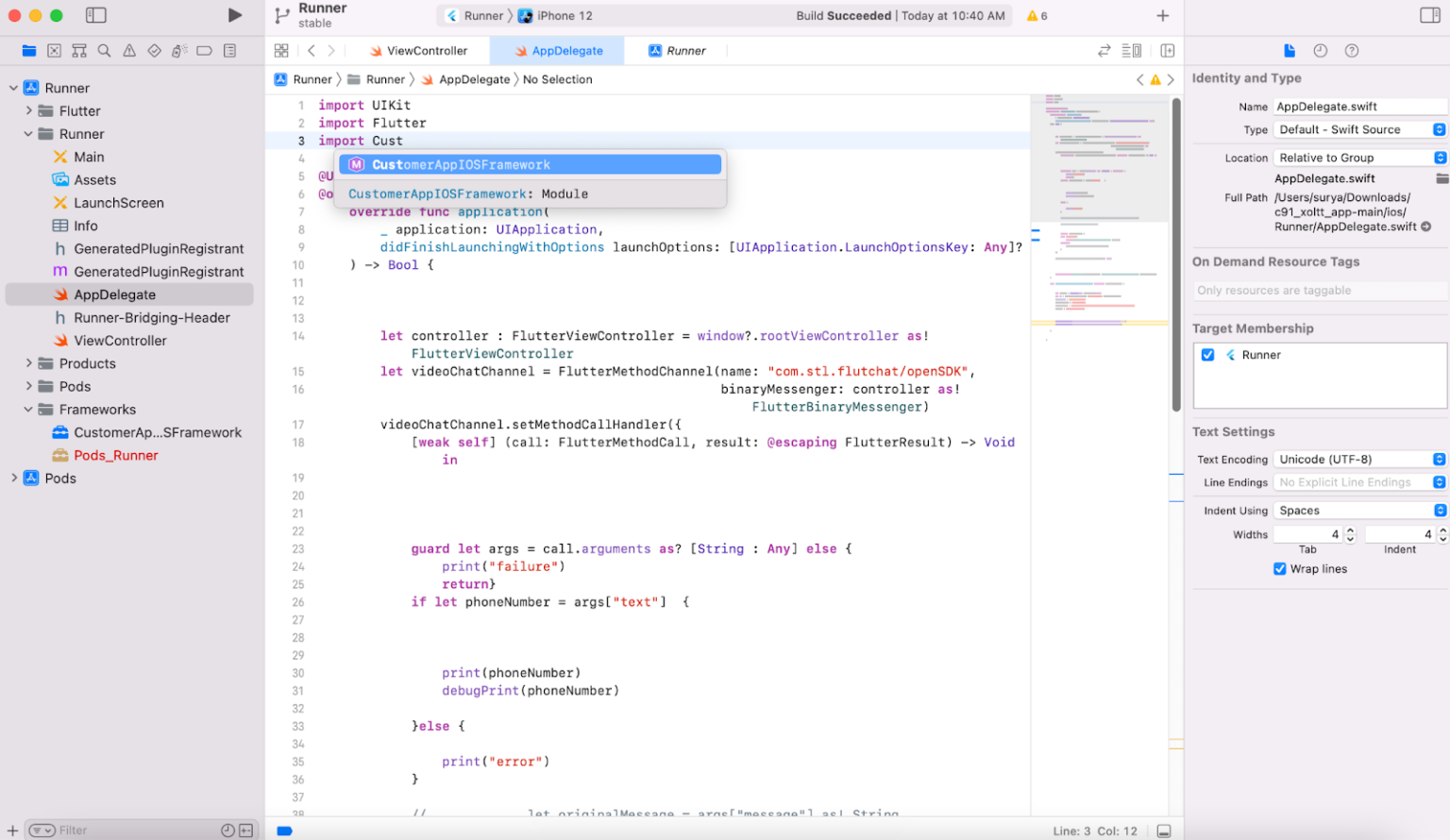Open the Test navigator diamond checkmark icon
This screenshot has height=840, width=1450.
[154, 51]
